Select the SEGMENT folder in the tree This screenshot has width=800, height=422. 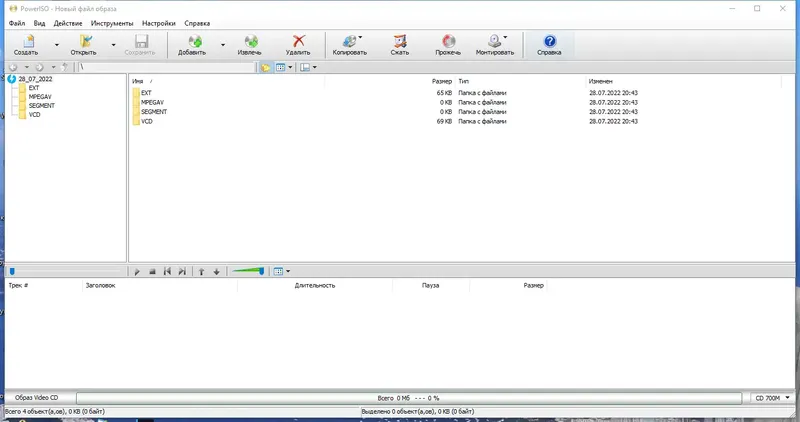click(x=42, y=106)
